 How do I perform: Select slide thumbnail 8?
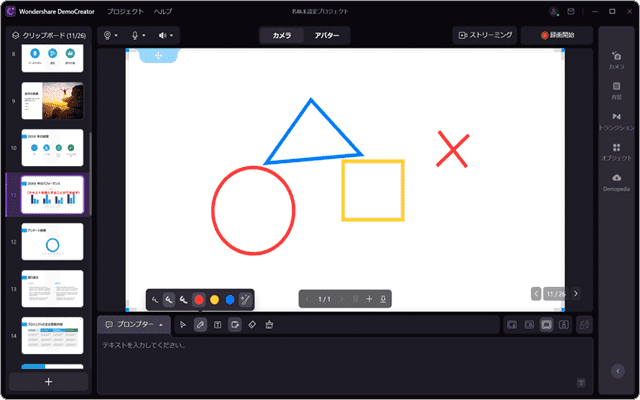click(52, 59)
